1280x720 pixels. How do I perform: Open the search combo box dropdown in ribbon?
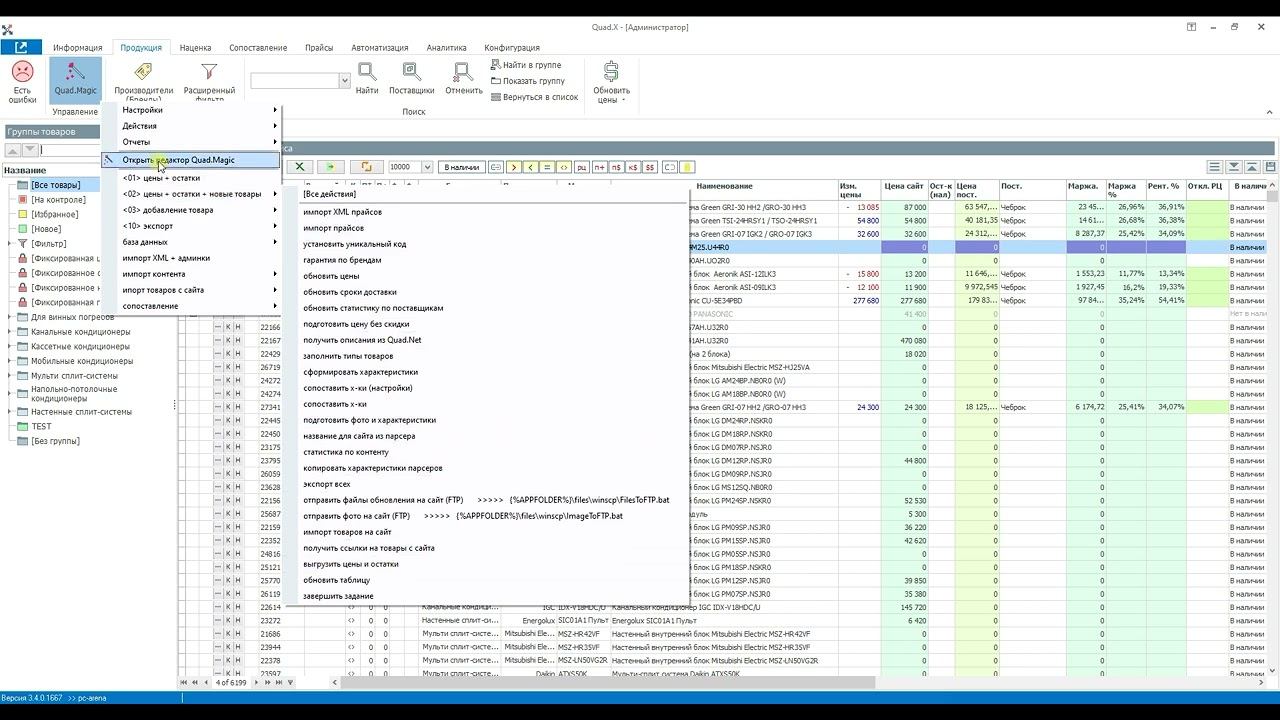pyautogui.click(x=345, y=81)
